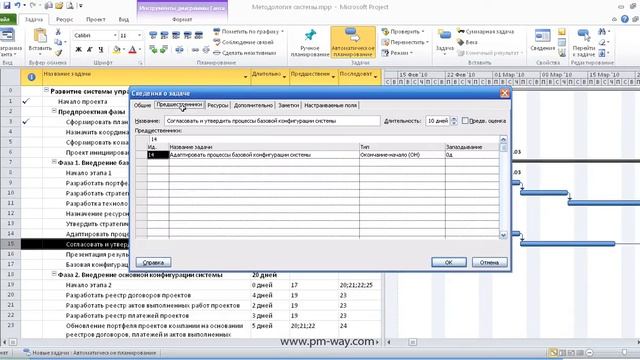Select Manual scheduling (Ручное планирование) pin
The height and width of the screenshot is (360, 640).
[x=310, y=42]
